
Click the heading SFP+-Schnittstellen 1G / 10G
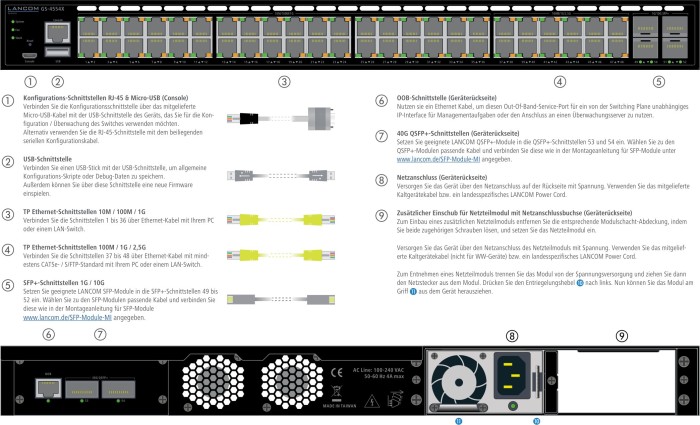(x=64, y=283)
